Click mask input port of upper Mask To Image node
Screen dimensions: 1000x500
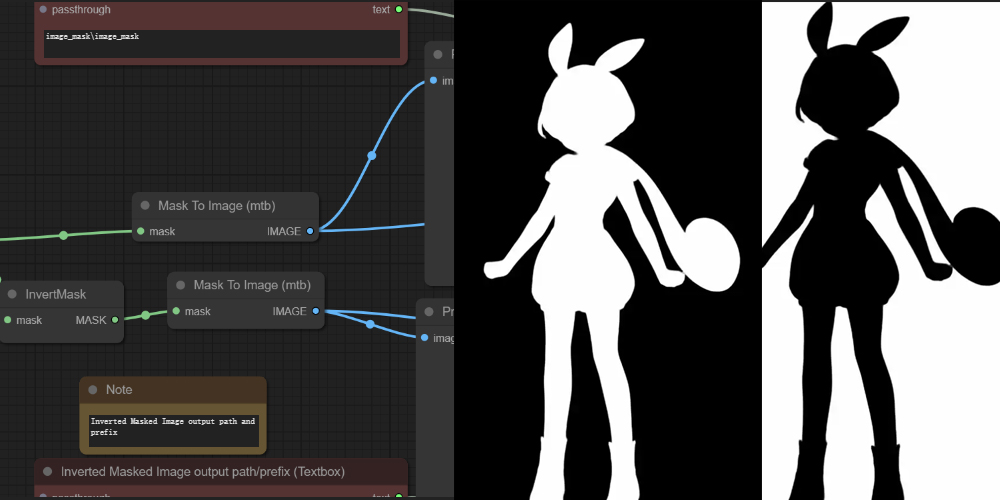tap(140, 231)
